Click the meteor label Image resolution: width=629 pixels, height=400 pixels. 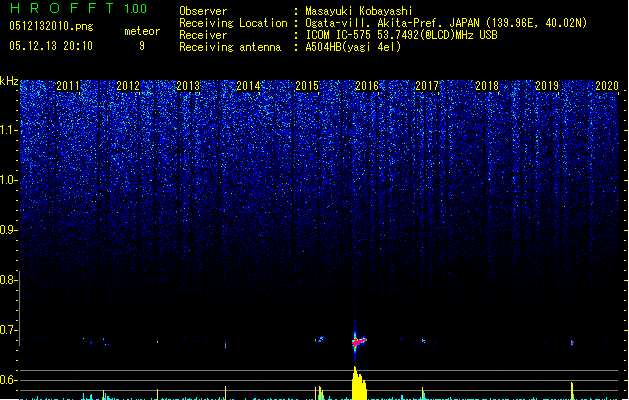(142, 31)
